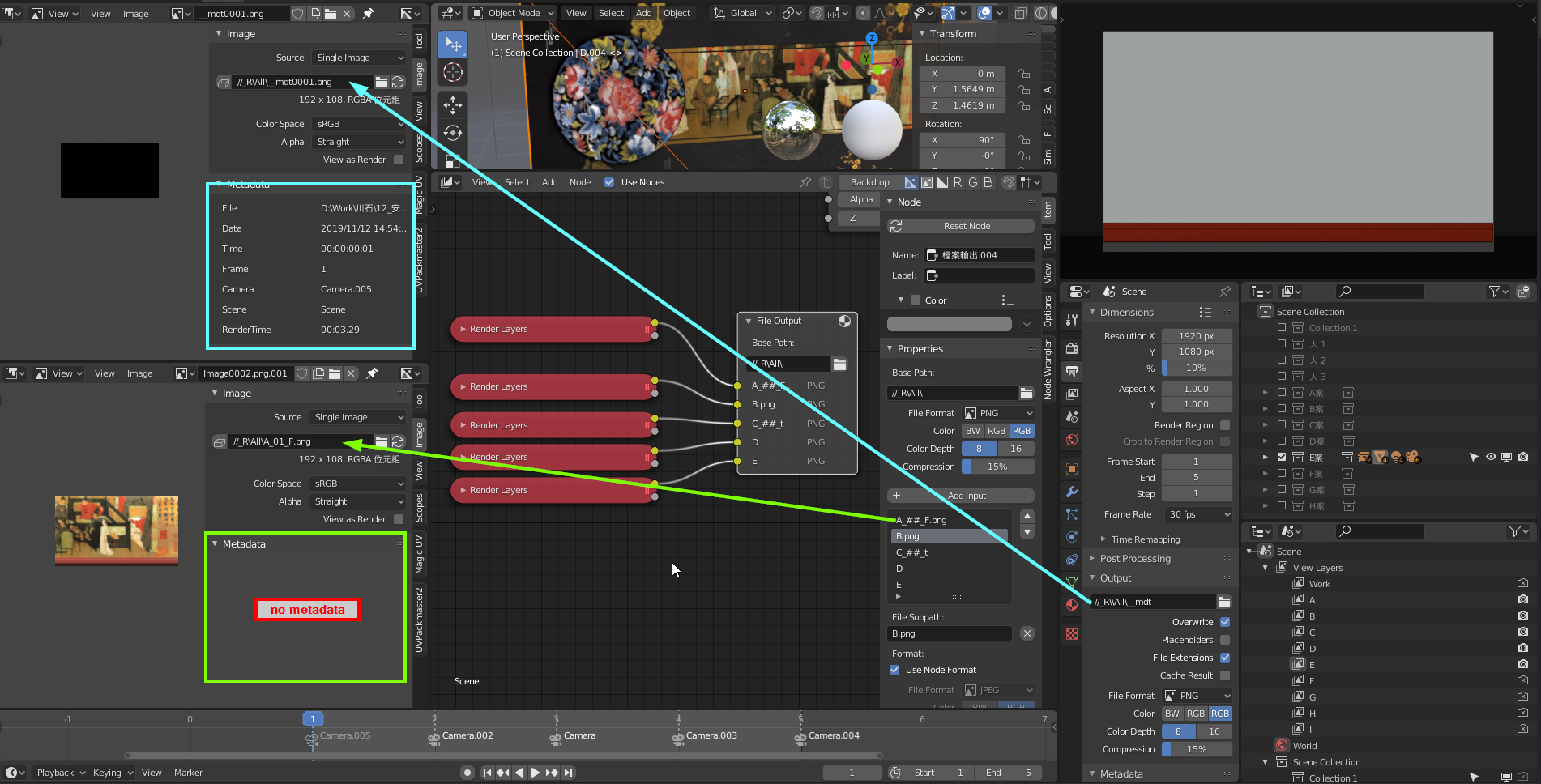This screenshot has width=1541, height=784.
Task: Collapse the Dimensions panel
Action: coord(1126,313)
